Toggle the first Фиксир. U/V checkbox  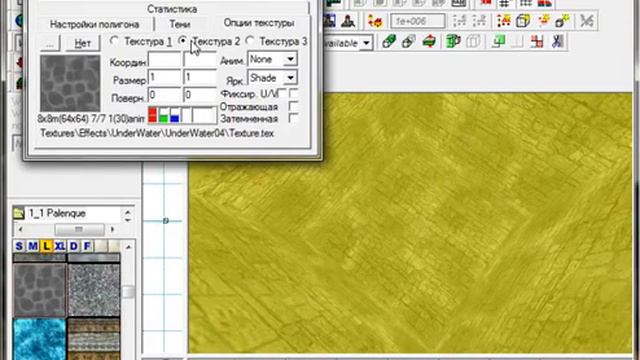[x=282, y=93]
